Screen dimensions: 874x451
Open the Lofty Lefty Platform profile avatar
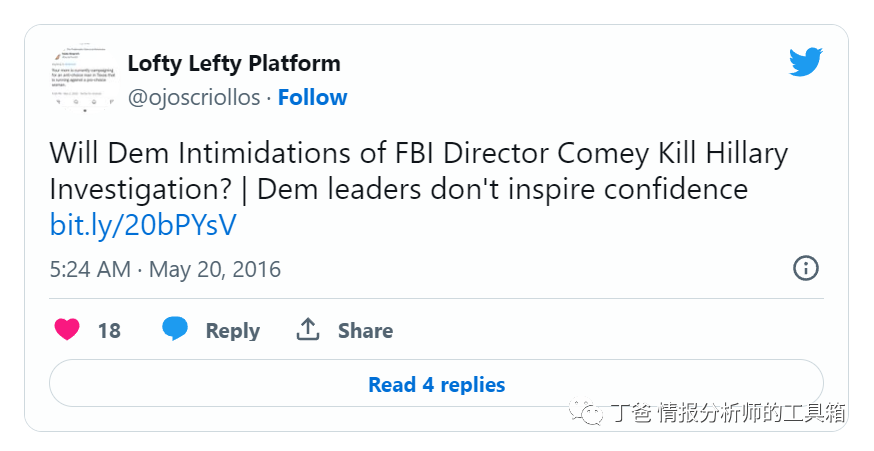click(x=82, y=81)
